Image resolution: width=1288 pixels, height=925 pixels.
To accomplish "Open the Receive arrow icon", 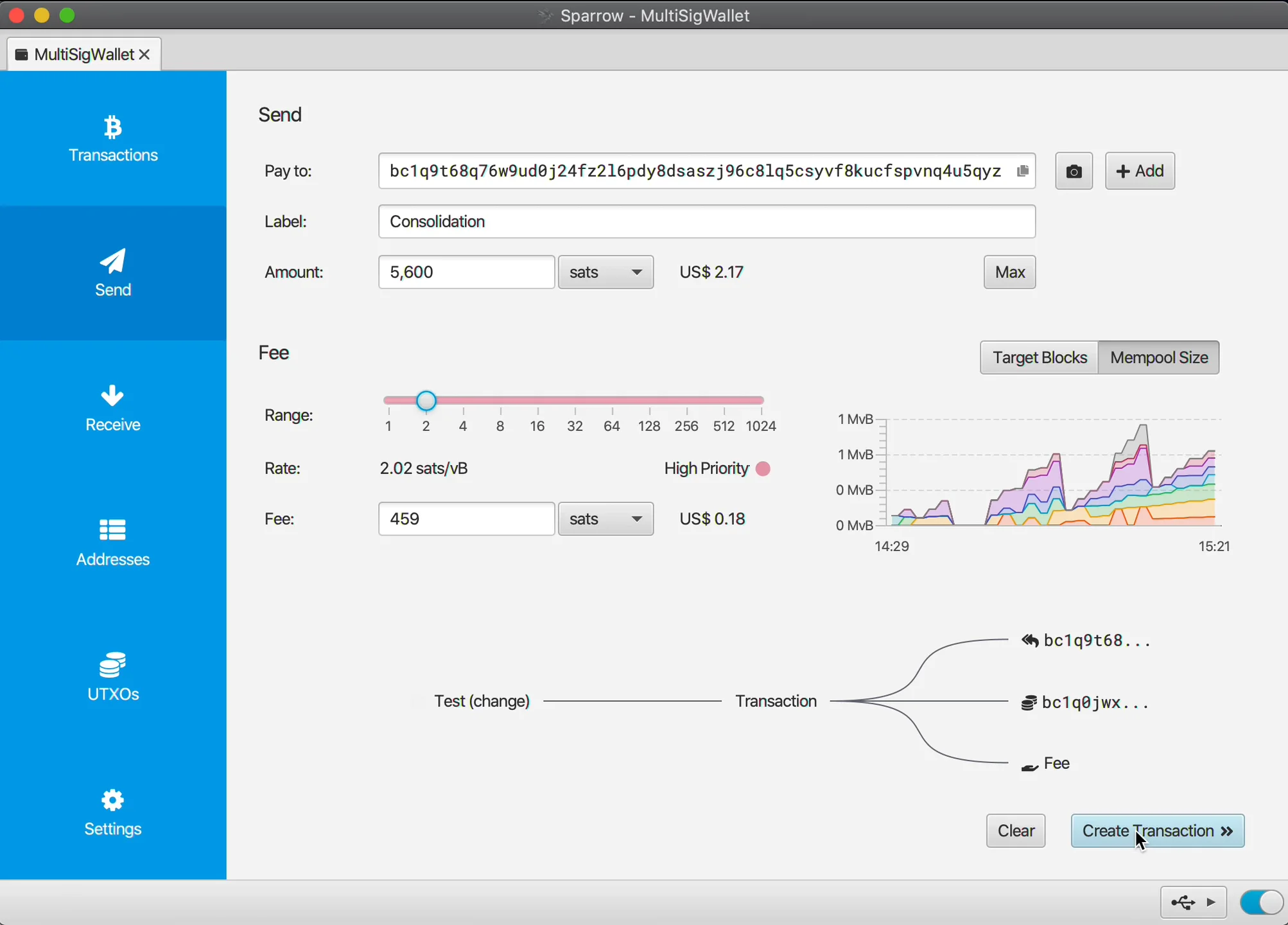I will click(x=112, y=396).
